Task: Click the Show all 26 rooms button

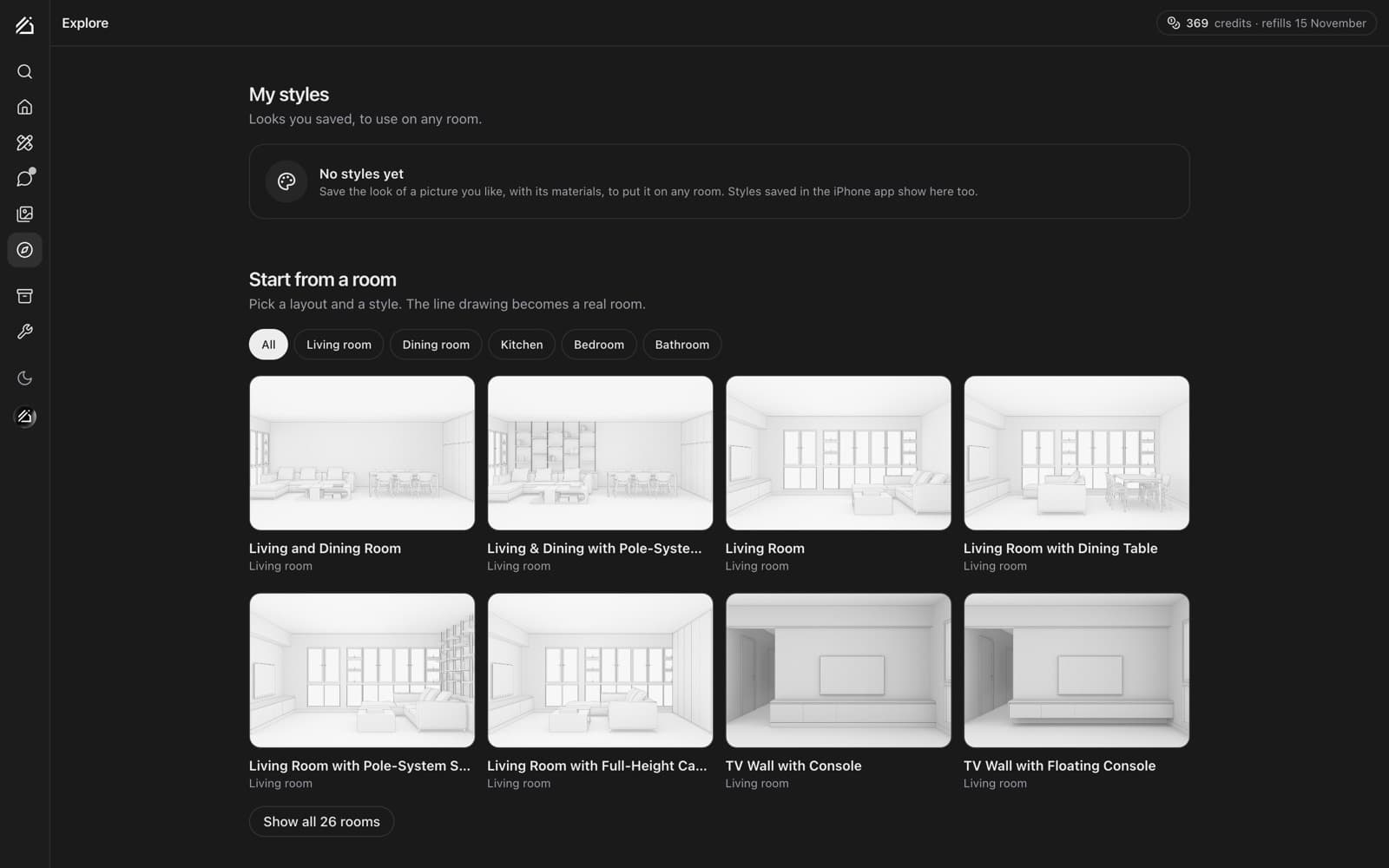Action: click(321, 822)
